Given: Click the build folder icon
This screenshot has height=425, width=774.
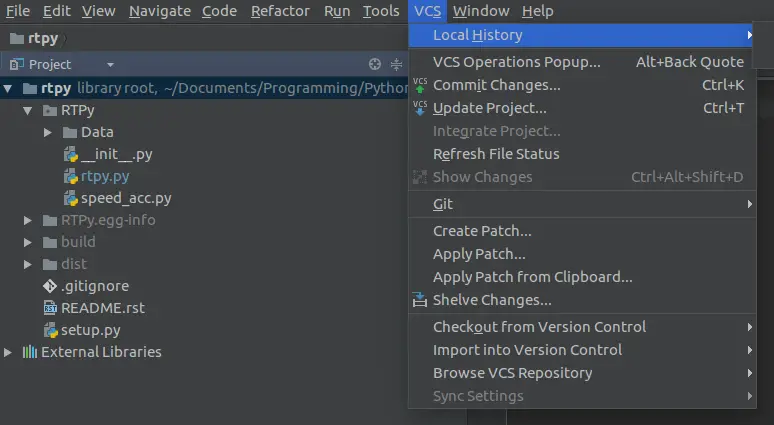Looking at the screenshot, I should pos(49,242).
